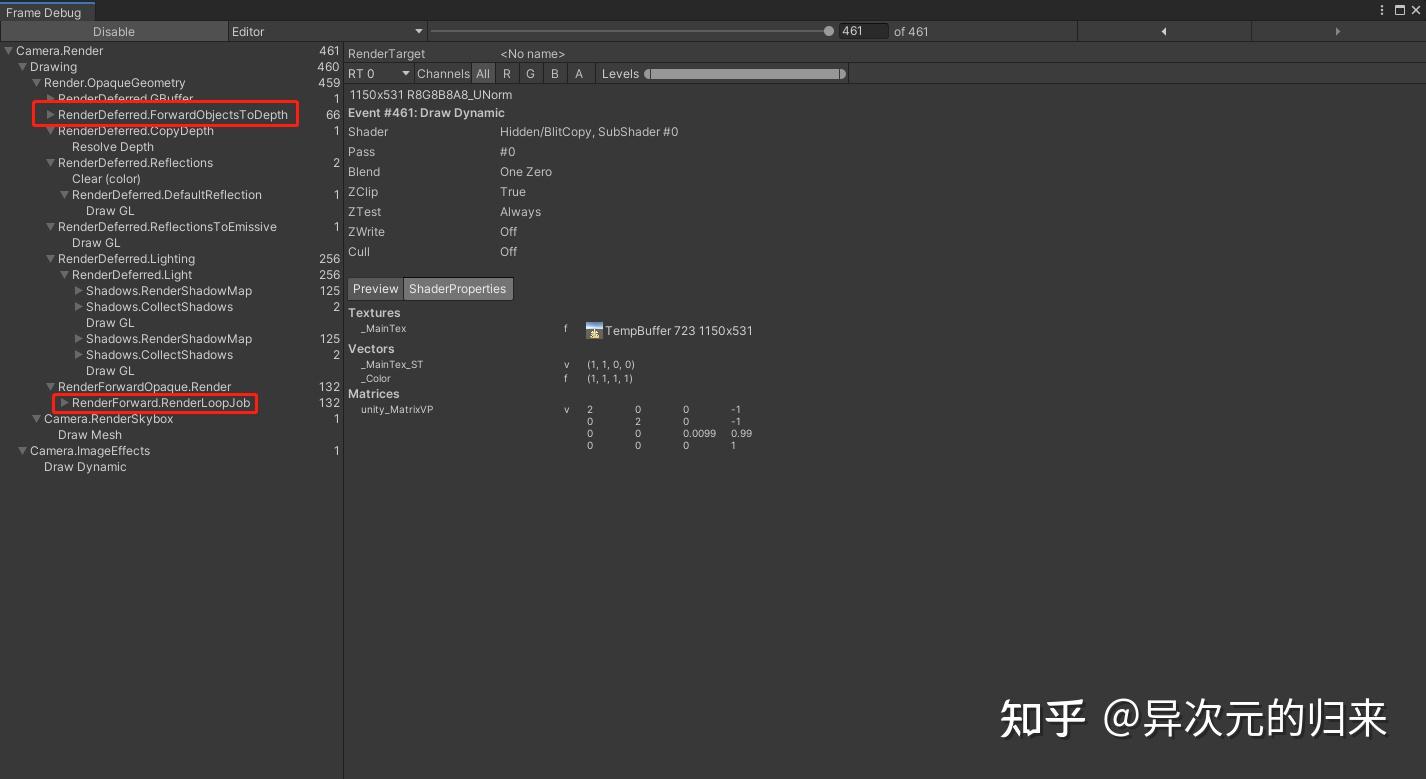
Task: Click the event number input field showing 461
Action: 863,31
